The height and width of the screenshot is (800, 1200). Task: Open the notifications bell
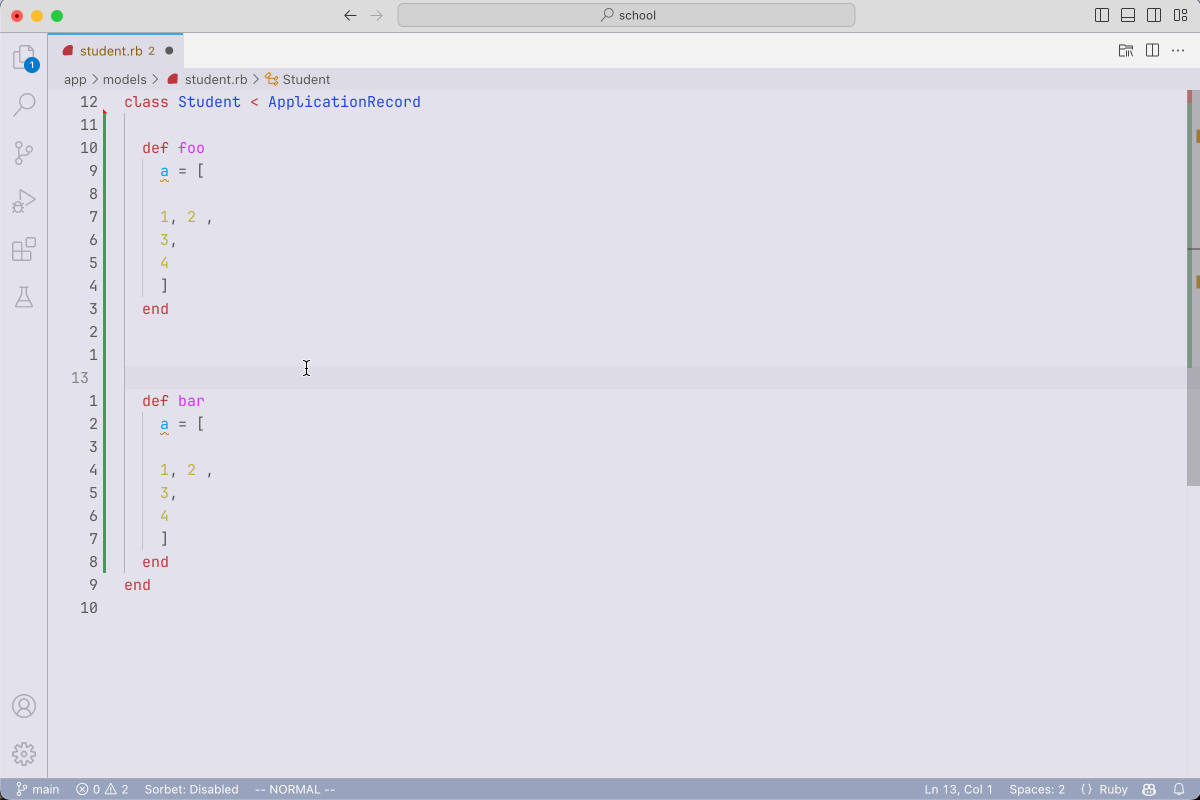[1178, 789]
